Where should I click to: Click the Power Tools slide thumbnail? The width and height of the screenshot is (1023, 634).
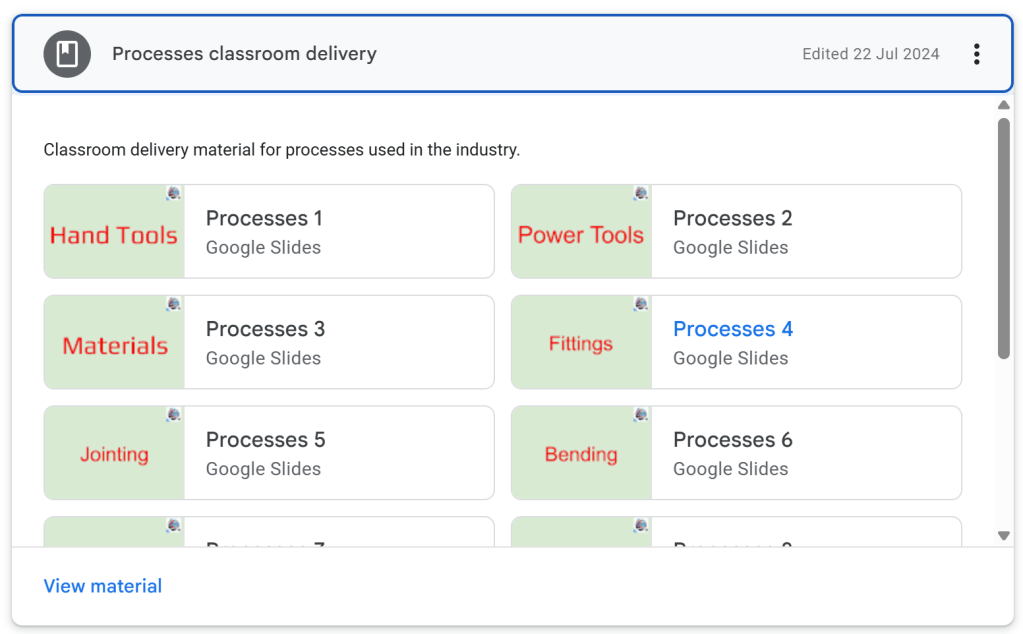581,235
